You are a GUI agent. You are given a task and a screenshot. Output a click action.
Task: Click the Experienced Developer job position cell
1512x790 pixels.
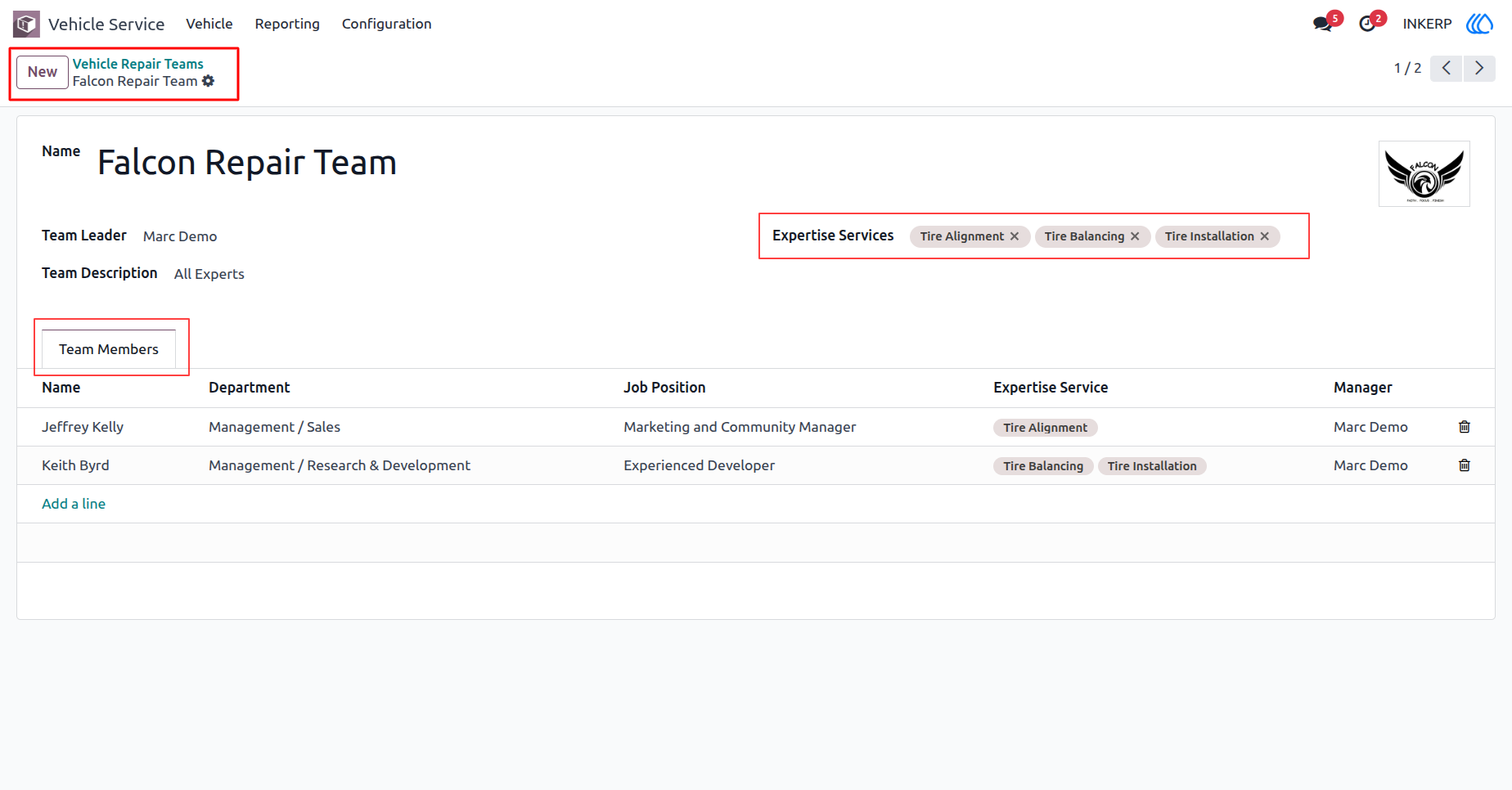click(x=699, y=465)
